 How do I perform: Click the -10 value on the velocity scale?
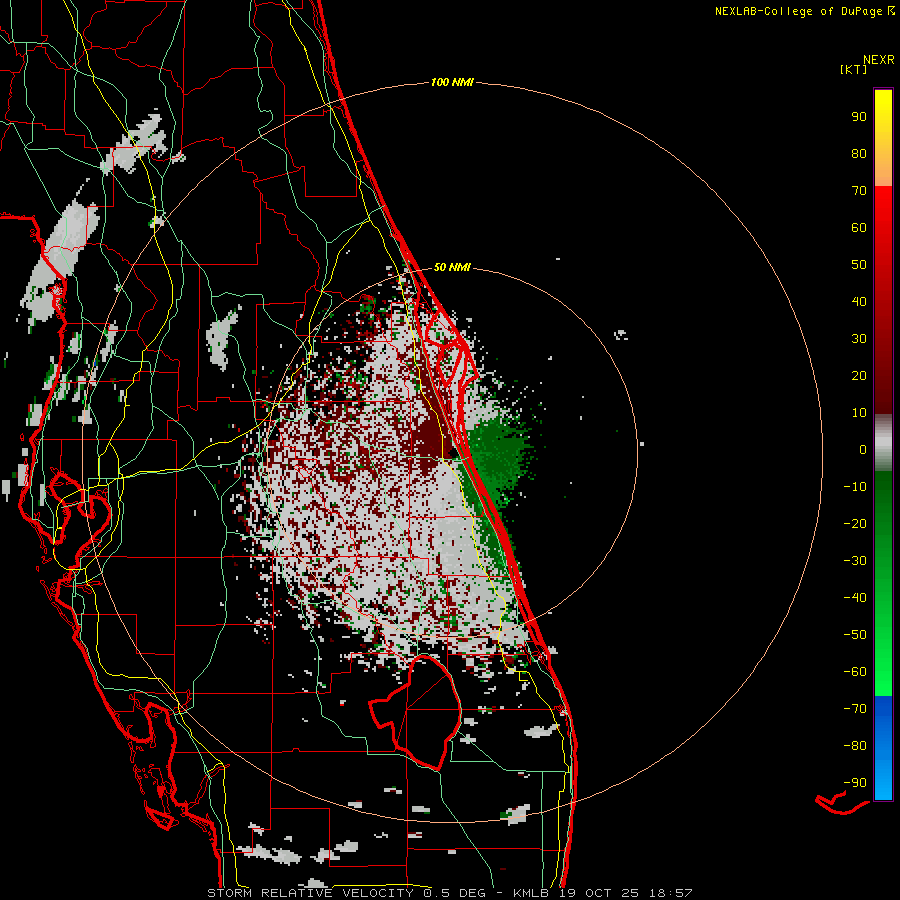(855, 487)
